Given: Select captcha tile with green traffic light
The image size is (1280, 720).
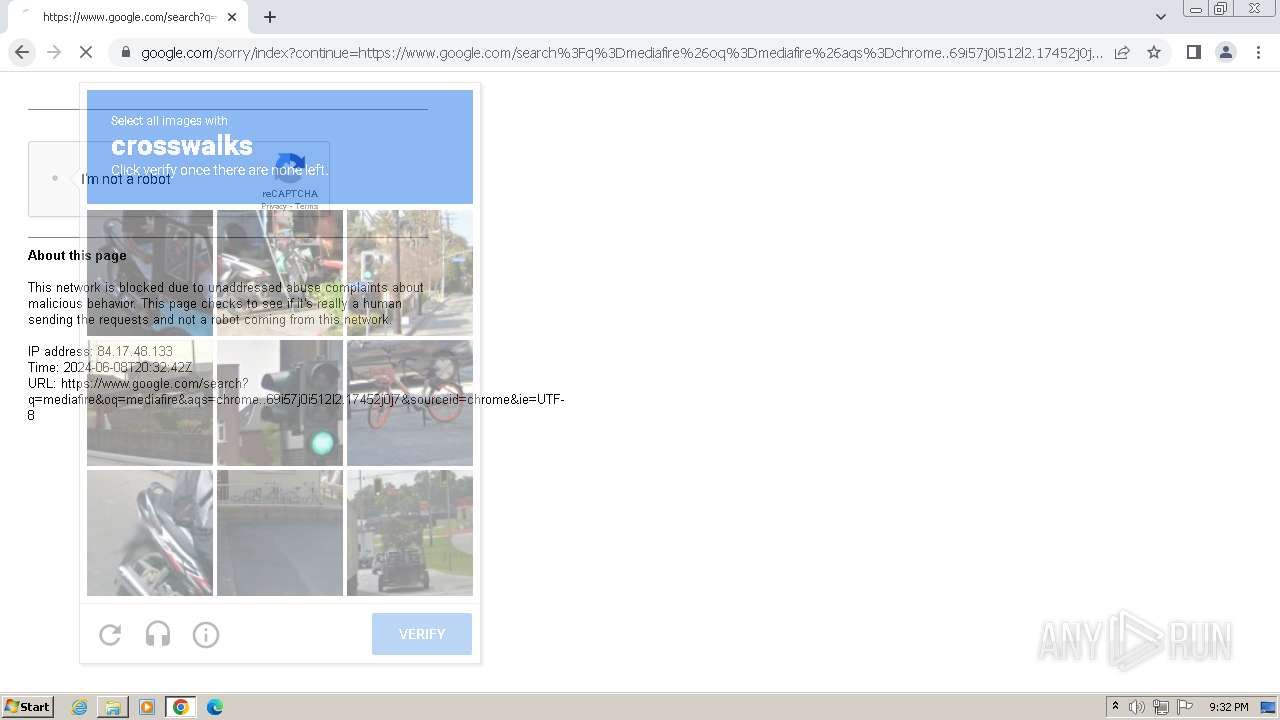Looking at the screenshot, I should (x=280, y=403).
